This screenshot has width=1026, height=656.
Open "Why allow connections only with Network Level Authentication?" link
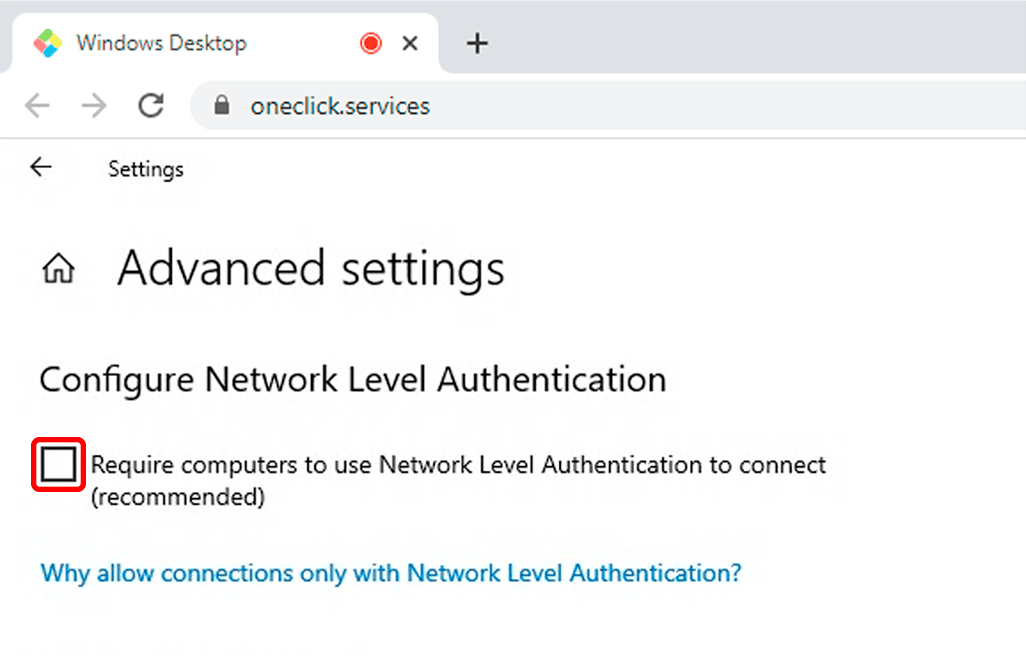pos(391,573)
